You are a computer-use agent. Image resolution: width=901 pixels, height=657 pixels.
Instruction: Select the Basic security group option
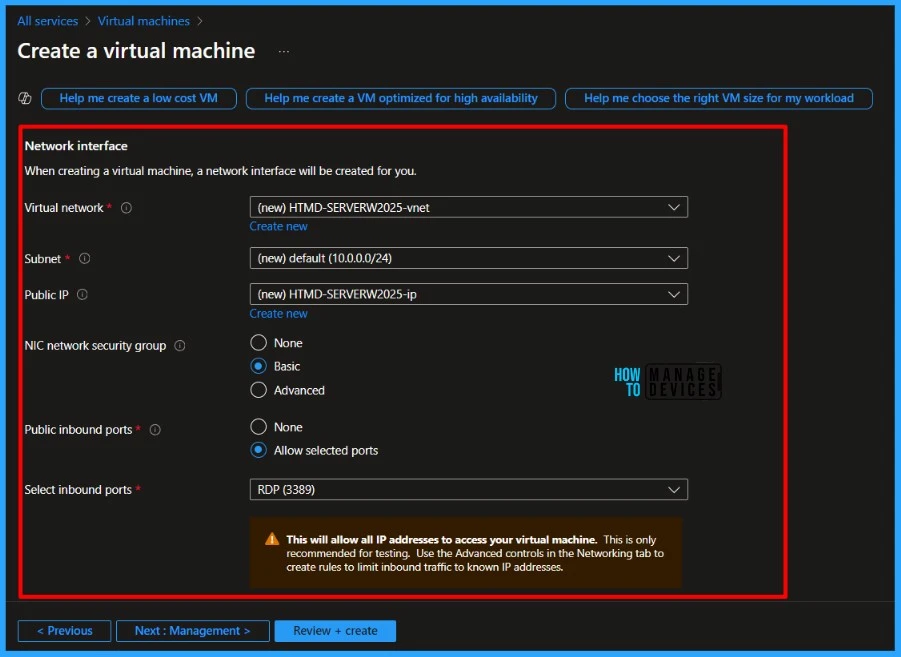259,366
